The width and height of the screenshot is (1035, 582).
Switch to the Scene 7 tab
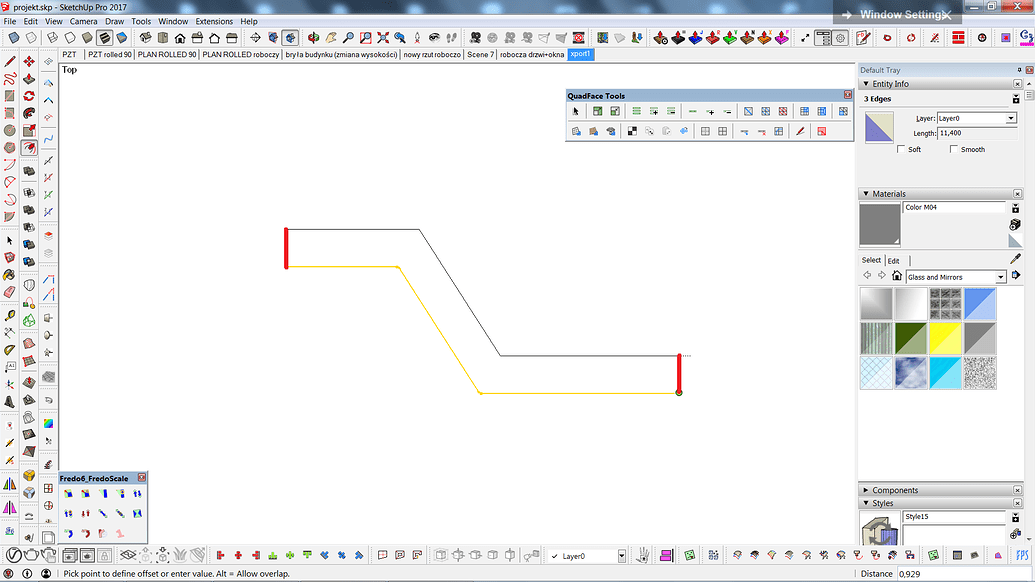click(x=480, y=55)
